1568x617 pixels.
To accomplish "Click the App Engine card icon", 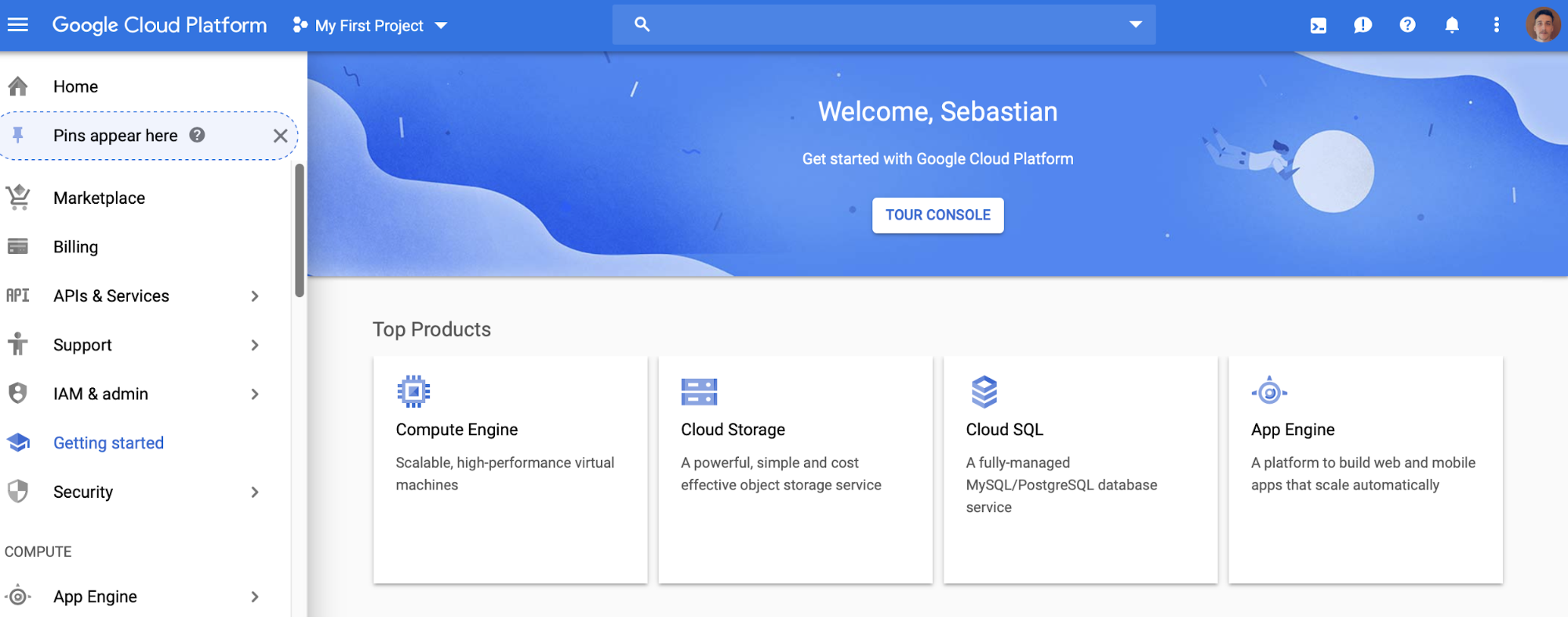I will point(1269,391).
